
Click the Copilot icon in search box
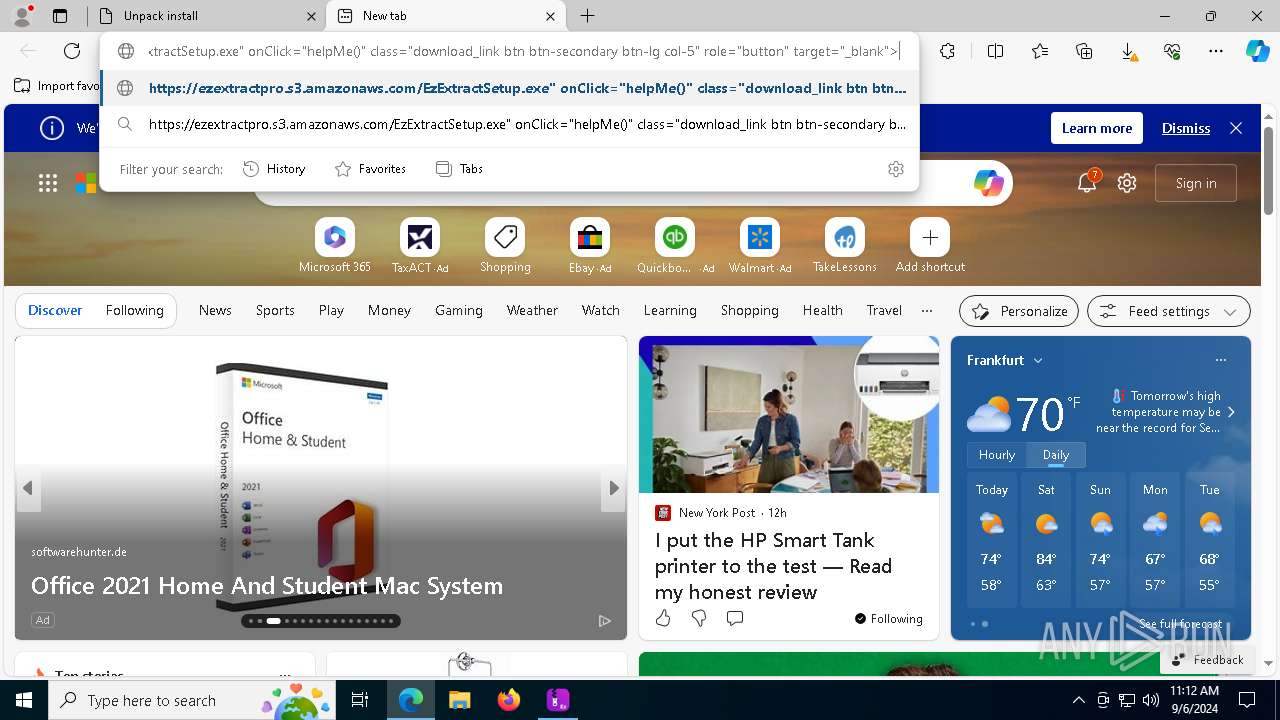click(988, 183)
